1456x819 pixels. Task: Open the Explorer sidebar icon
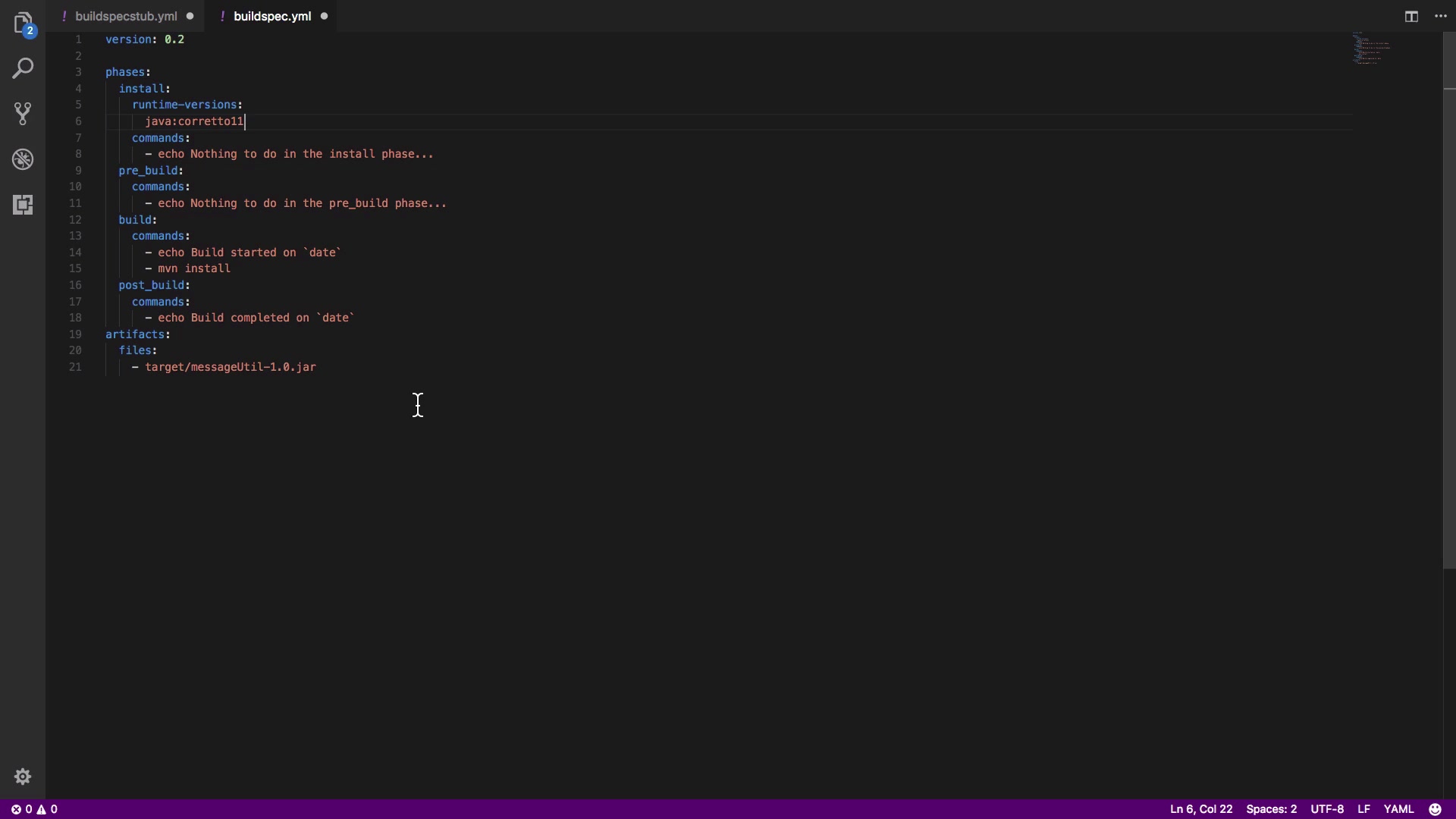[23, 23]
